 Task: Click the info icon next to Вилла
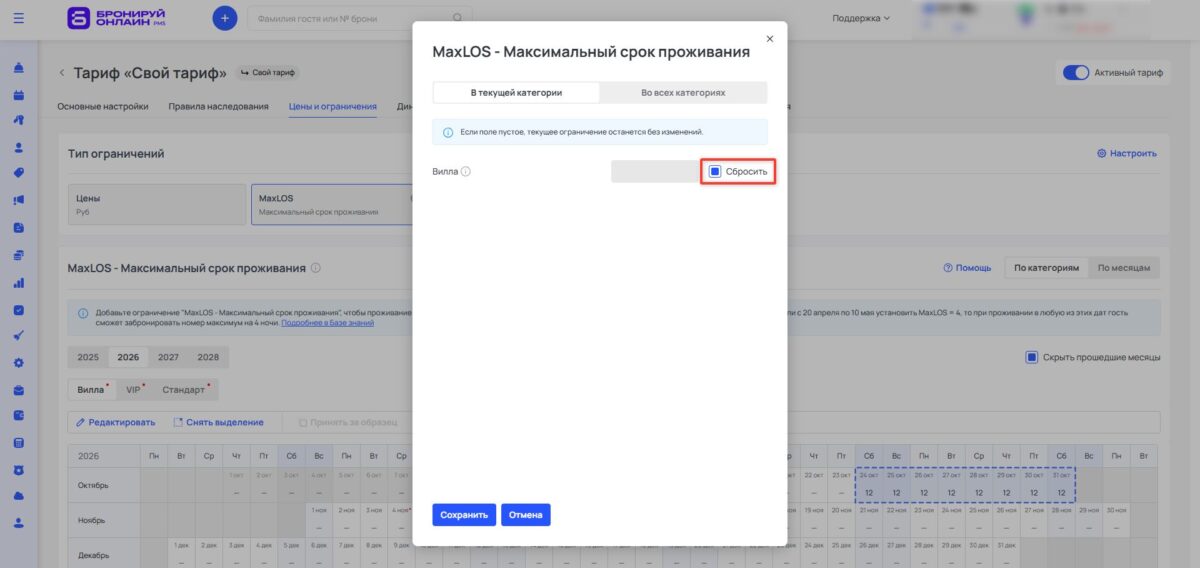coord(466,172)
